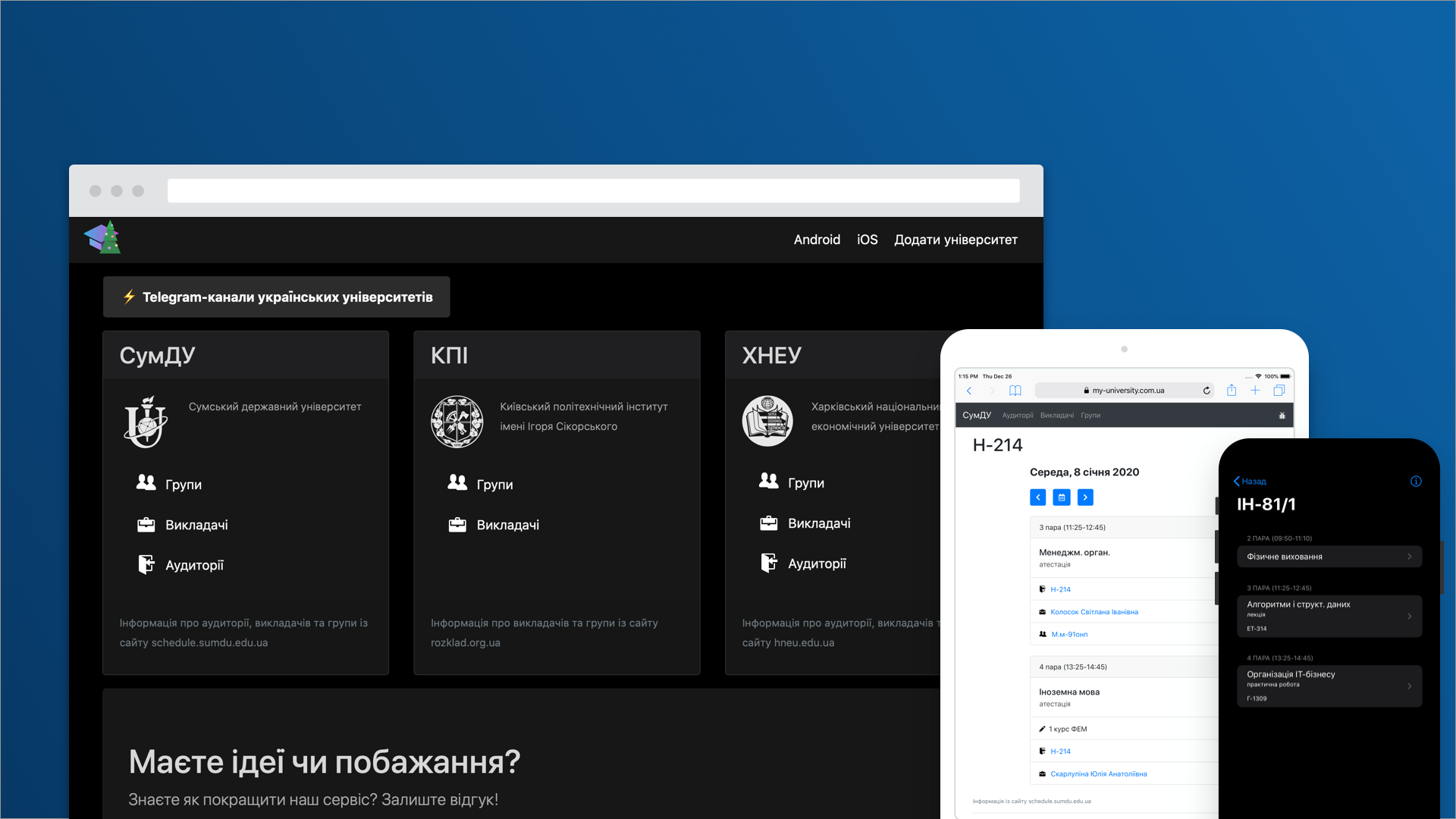Tap the СумДУ brand in tablet navbar
Viewport: 1456px width, 819px height.
pyautogui.click(x=977, y=416)
